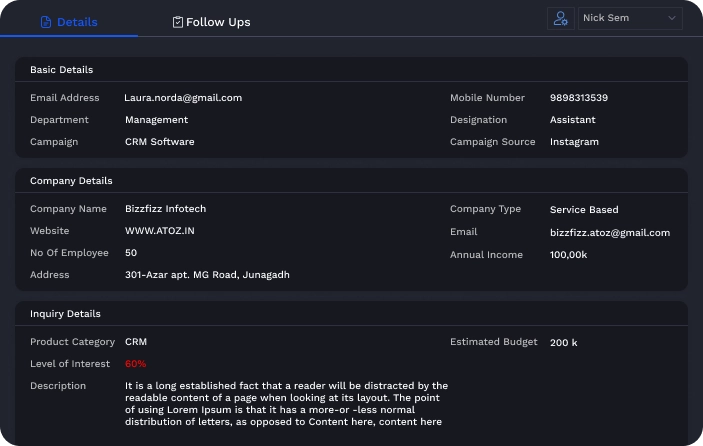
Task: Click the Details tab document icon
Action: (x=46, y=22)
